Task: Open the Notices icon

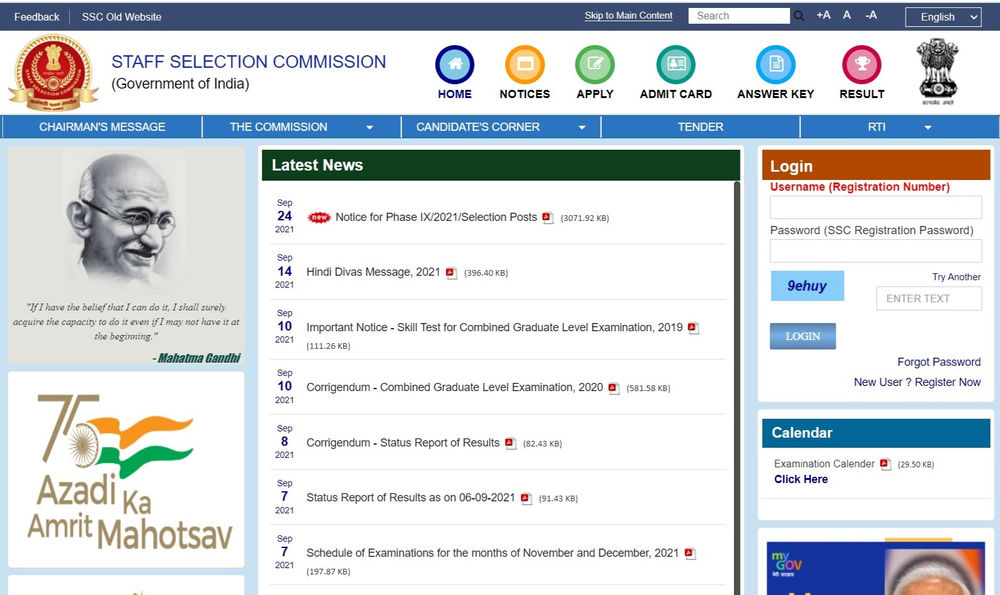Action: click(524, 64)
